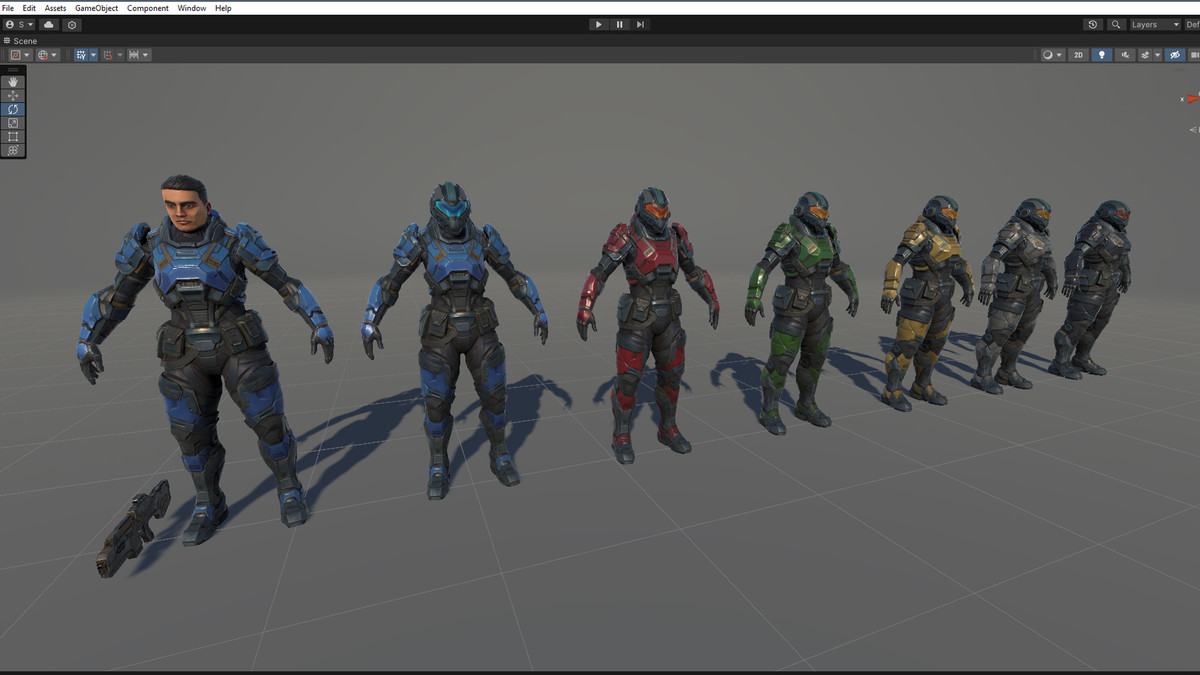Click the cloud services icon

pyautogui.click(x=49, y=24)
